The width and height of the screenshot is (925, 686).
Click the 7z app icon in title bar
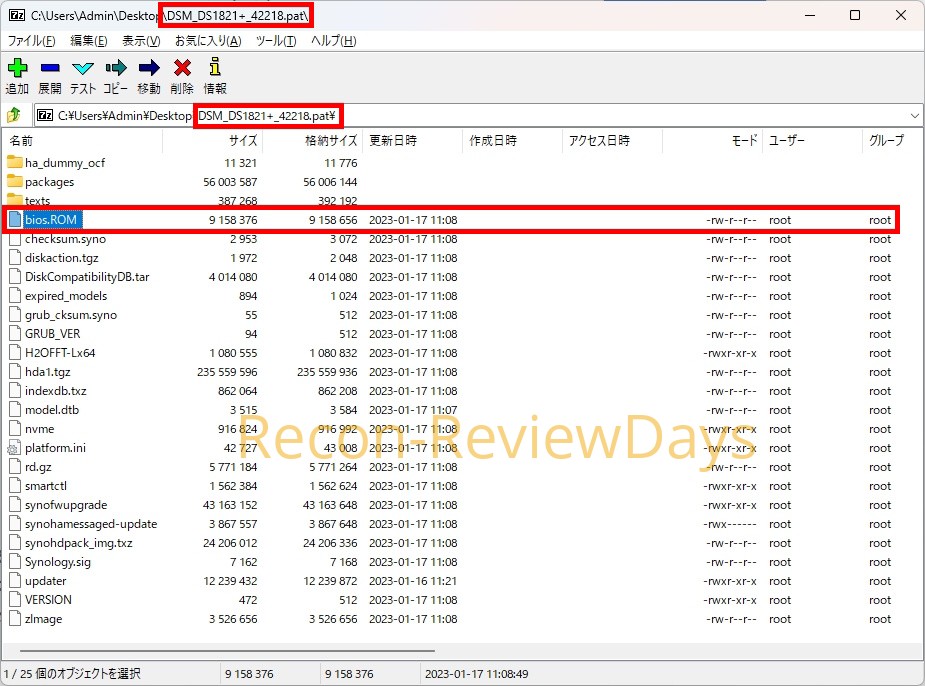[x=17, y=15]
